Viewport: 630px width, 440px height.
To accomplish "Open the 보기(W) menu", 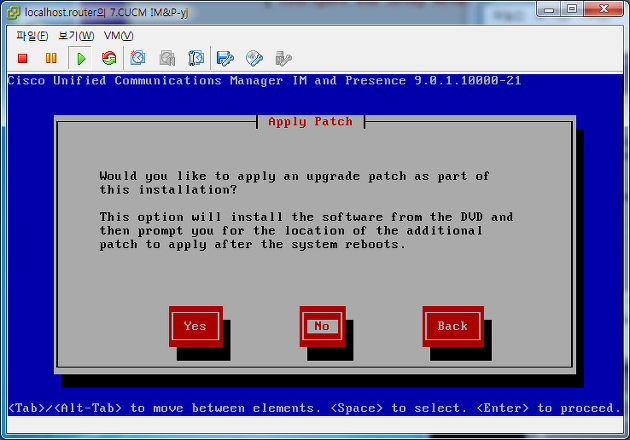I will click(x=76, y=36).
